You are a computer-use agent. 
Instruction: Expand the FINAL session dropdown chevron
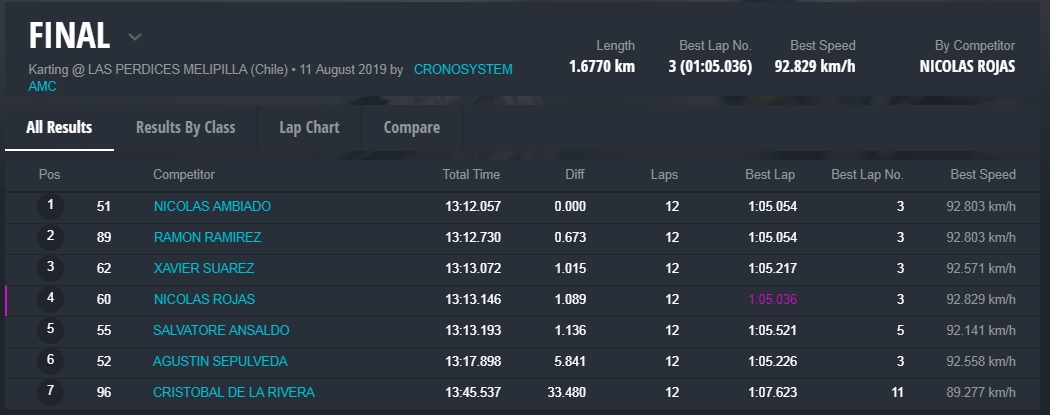click(135, 37)
